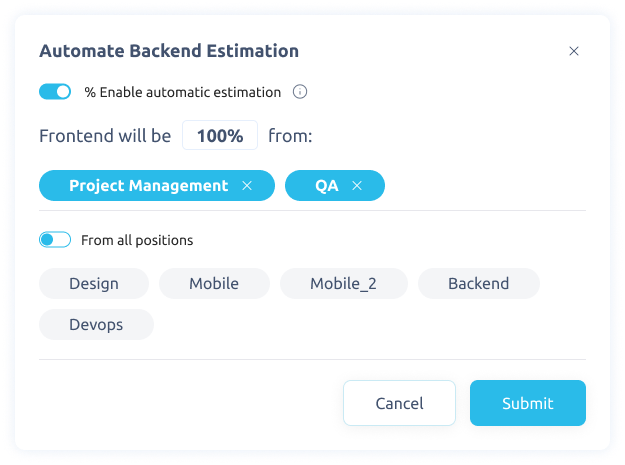
Task: Remove the Project Management tag with its X
Action: coord(247,186)
